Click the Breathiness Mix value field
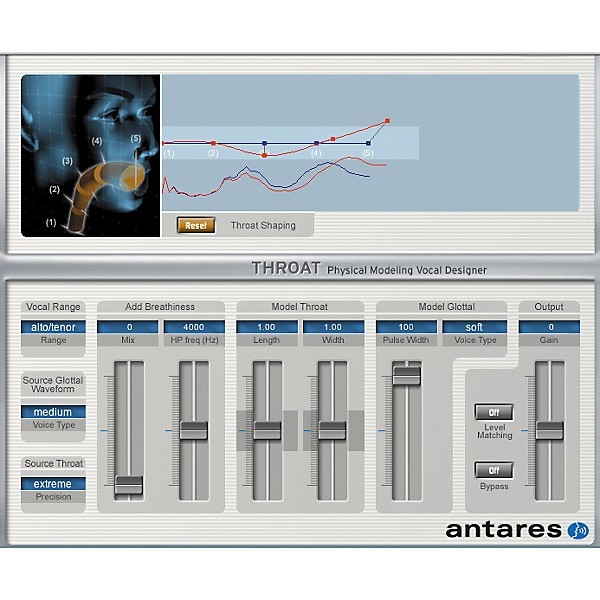Viewport: 600px width, 600px height. (x=127, y=327)
